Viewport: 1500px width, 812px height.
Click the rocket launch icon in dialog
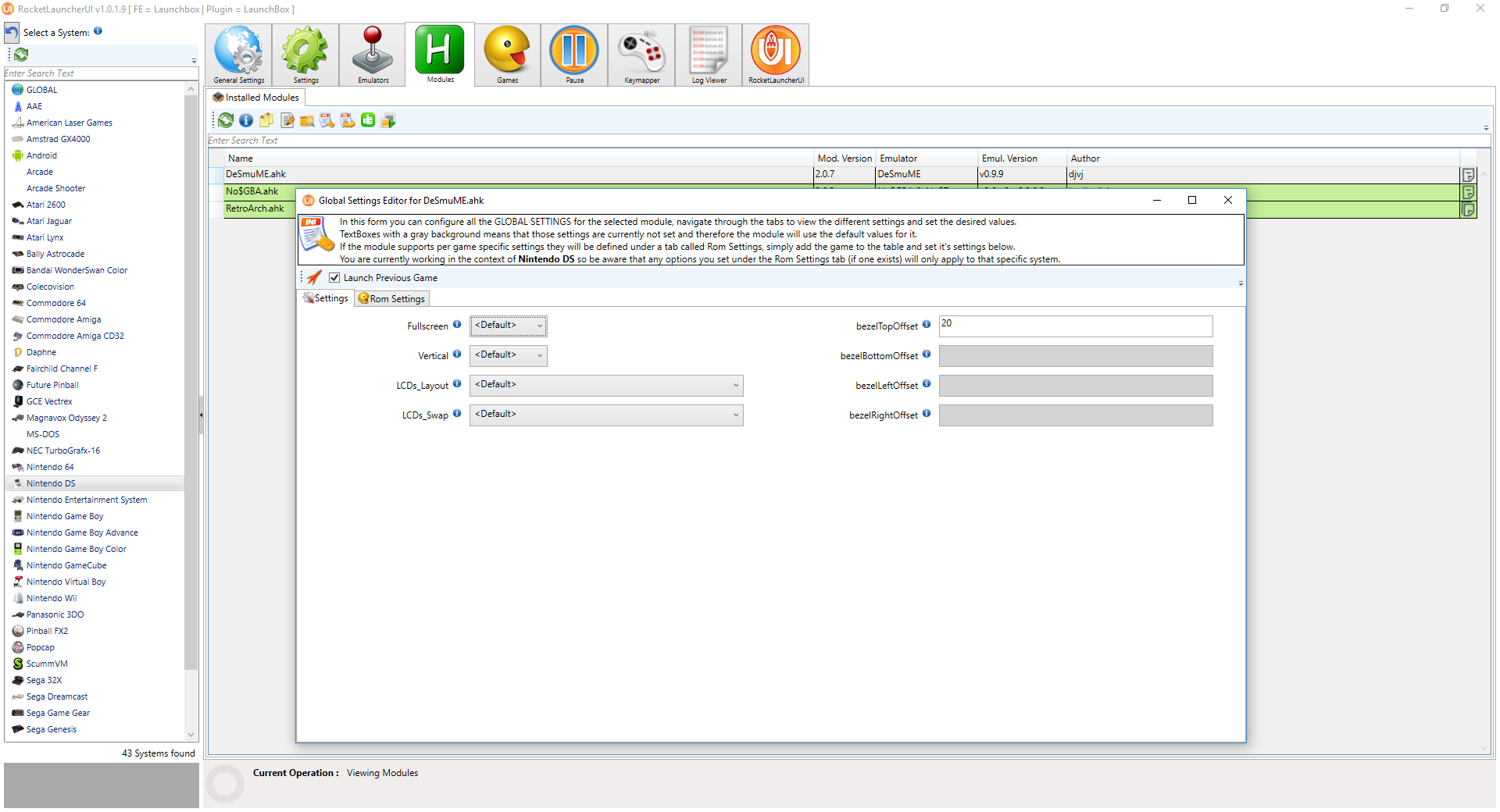click(314, 277)
